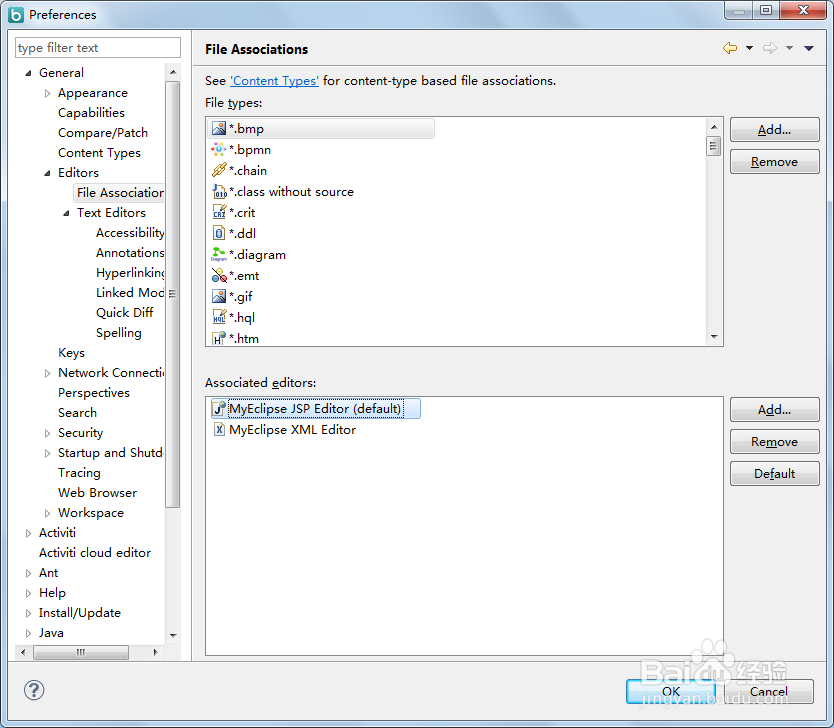Select MyEclipse XML Editor entry
Screen dimensions: 834x728
292,430
